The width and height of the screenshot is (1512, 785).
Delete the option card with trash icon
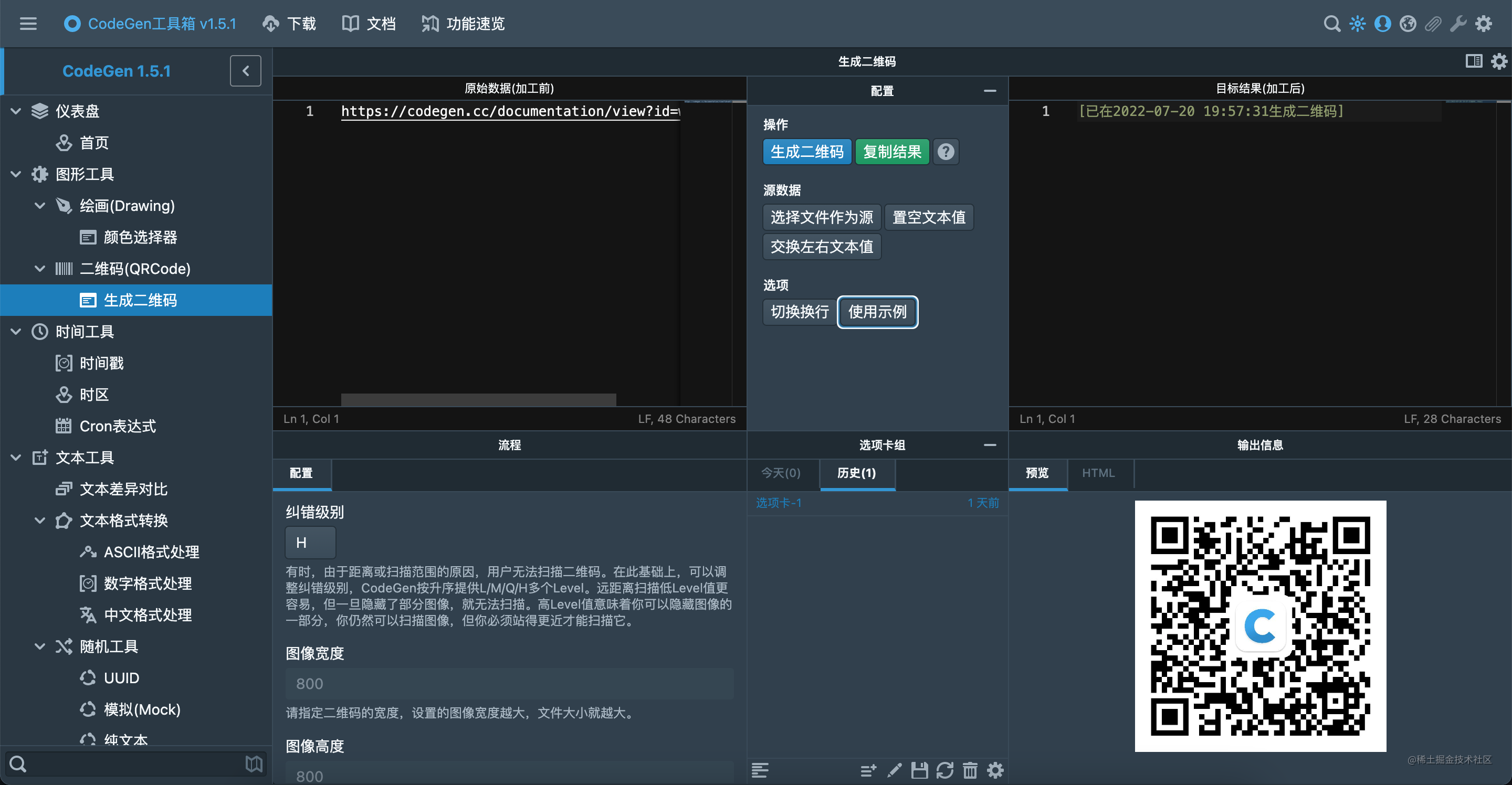coord(970,770)
